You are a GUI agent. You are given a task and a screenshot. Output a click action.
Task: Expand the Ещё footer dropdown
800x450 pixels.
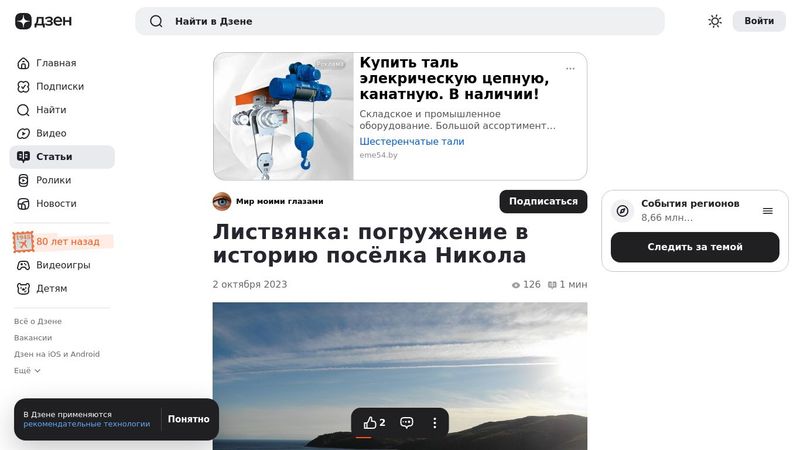click(x=27, y=370)
